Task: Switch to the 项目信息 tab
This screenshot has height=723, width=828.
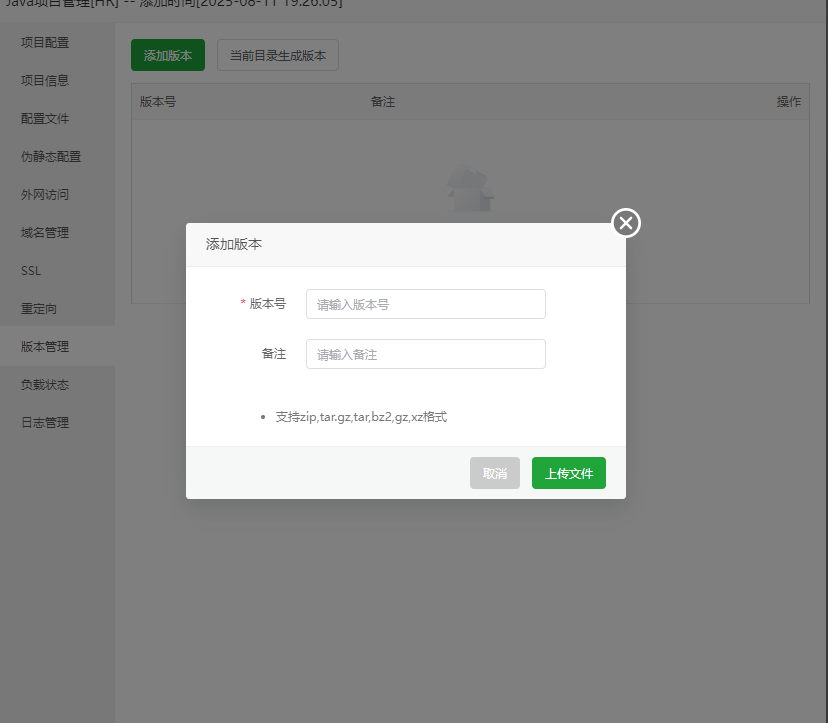Action: 45,80
